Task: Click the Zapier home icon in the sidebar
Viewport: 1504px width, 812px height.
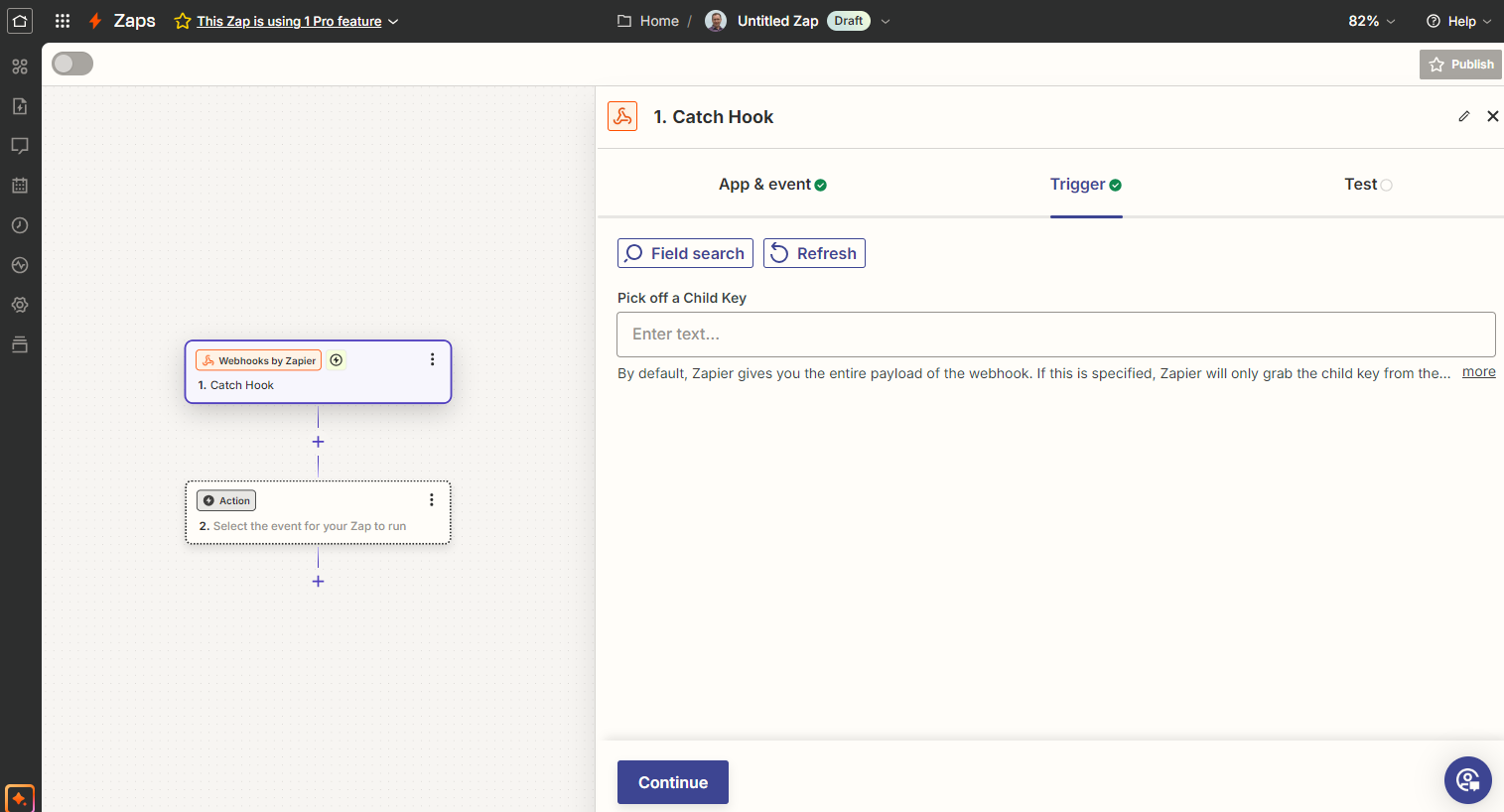Action: click(20, 21)
